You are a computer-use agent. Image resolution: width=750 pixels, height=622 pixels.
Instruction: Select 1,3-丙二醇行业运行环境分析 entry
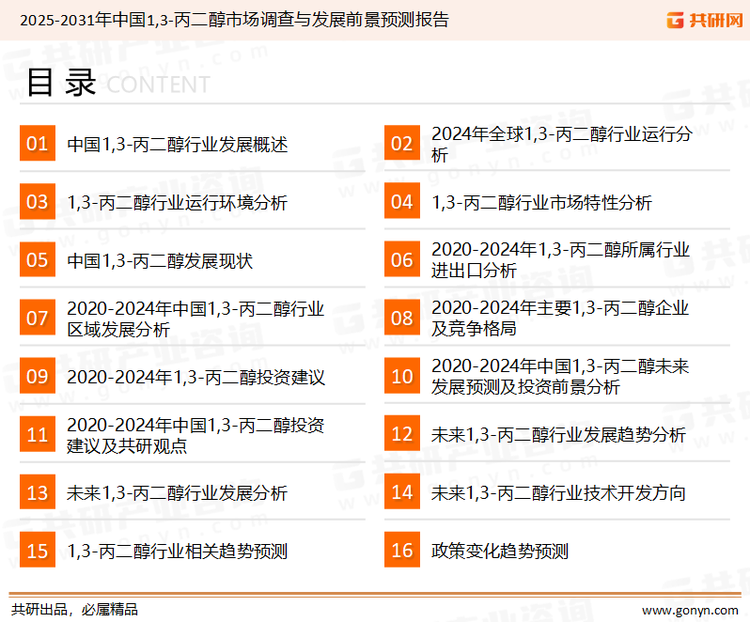(x=177, y=202)
